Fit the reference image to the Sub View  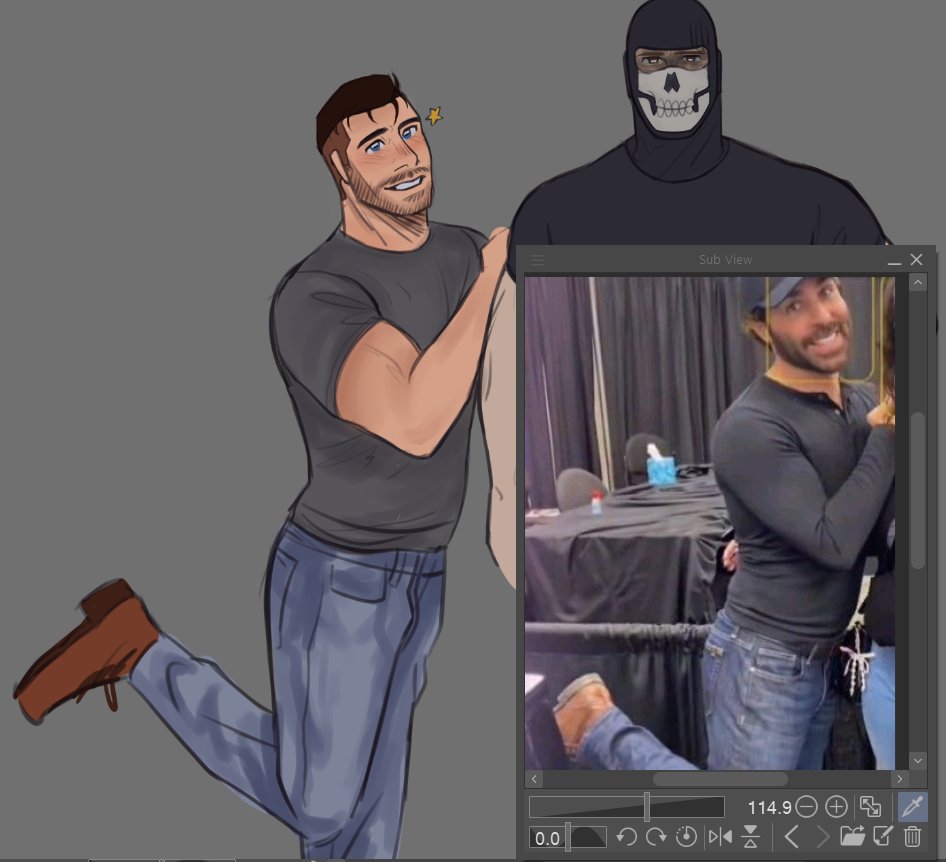pos(871,807)
